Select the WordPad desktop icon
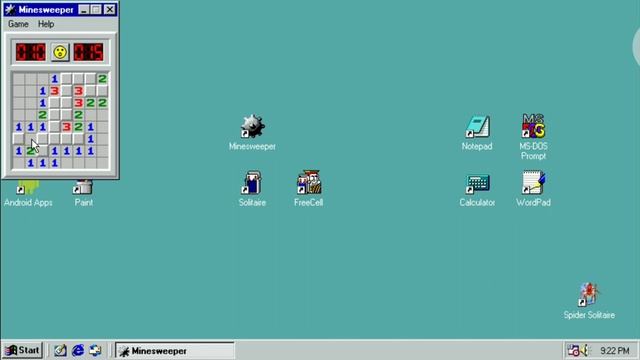Image resolution: width=640 pixels, height=360 pixels. (x=533, y=182)
